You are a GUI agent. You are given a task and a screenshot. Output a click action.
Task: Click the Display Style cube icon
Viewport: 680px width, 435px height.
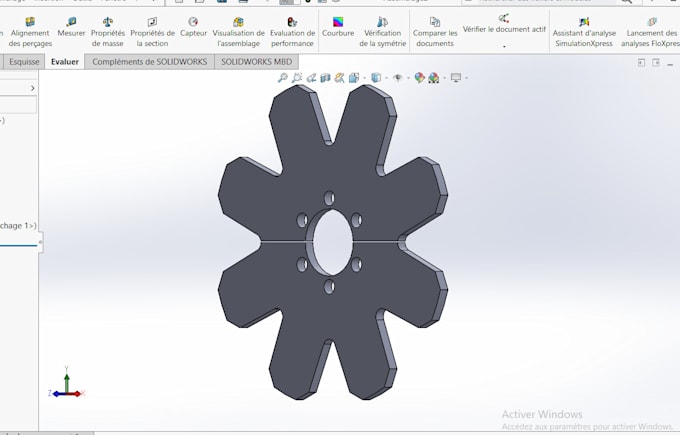[x=376, y=78]
